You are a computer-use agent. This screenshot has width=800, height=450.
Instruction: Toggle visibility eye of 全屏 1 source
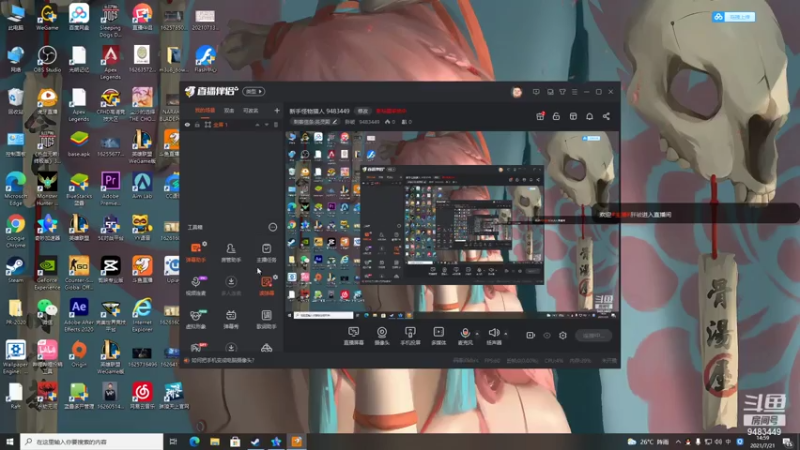point(187,124)
